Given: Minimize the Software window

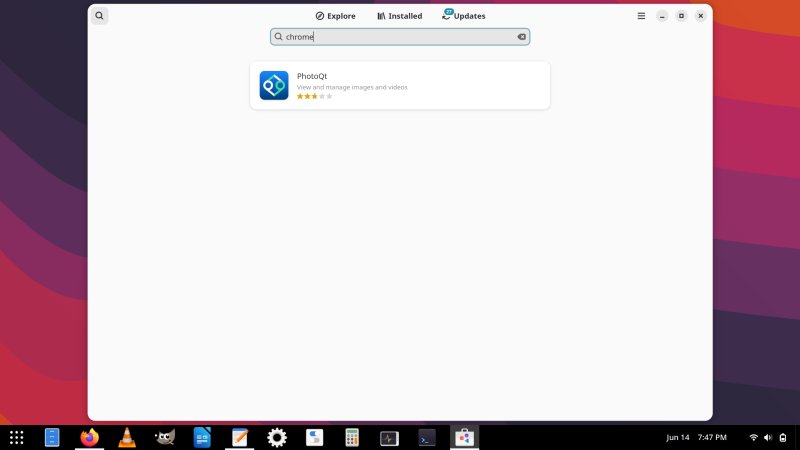Looking at the screenshot, I should click(662, 16).
